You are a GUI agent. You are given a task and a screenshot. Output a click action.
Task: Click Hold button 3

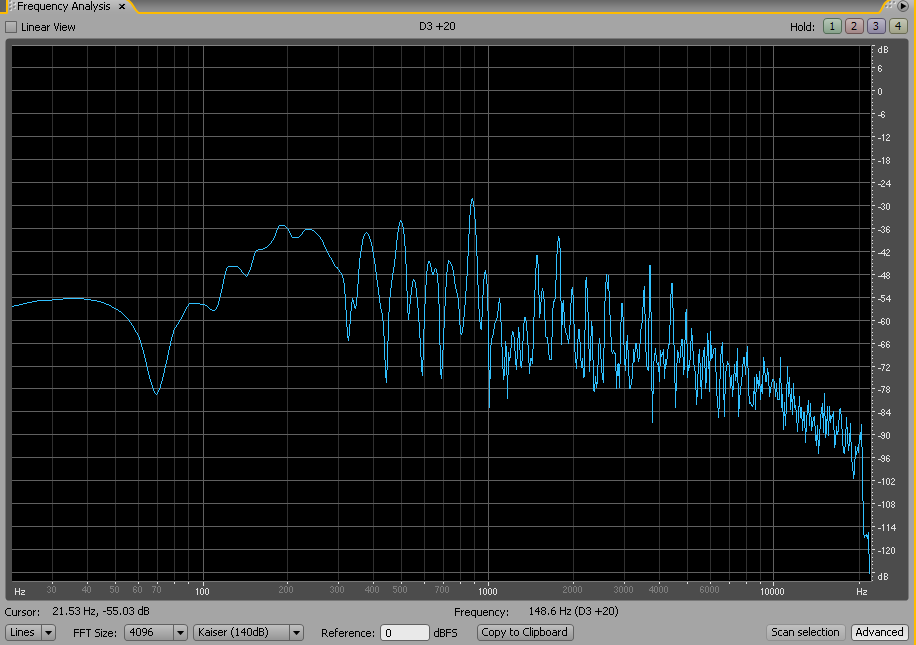click(x=875, y=26)
